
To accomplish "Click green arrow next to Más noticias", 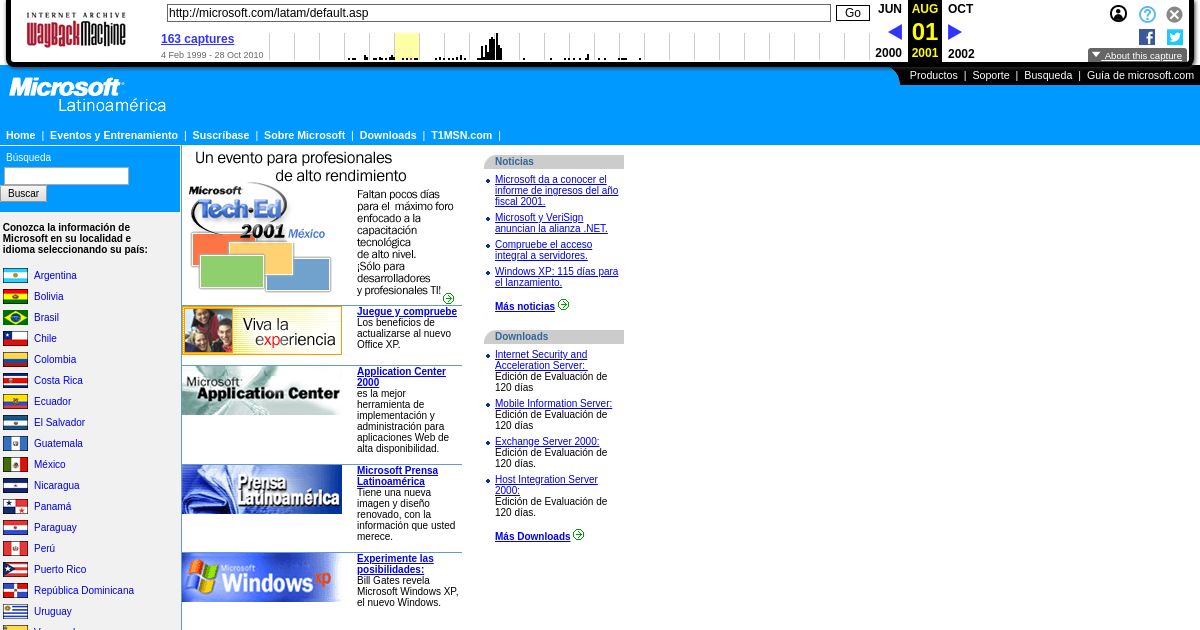I will pos(563,305).
